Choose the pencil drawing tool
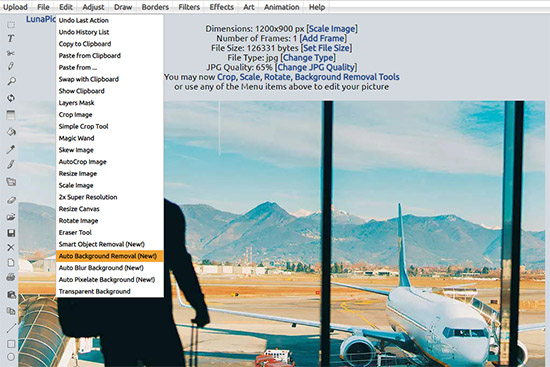The image size is (550, 367). tap(11, 66)
